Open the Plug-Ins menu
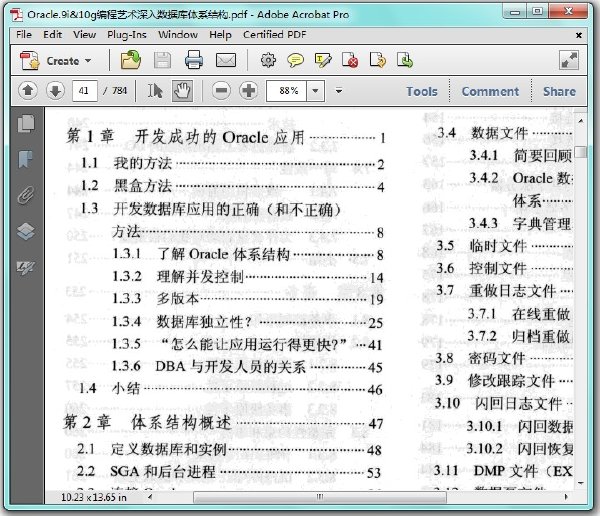Image resolution: width=600 pixels, height=516 pixels. click(127, 35)
